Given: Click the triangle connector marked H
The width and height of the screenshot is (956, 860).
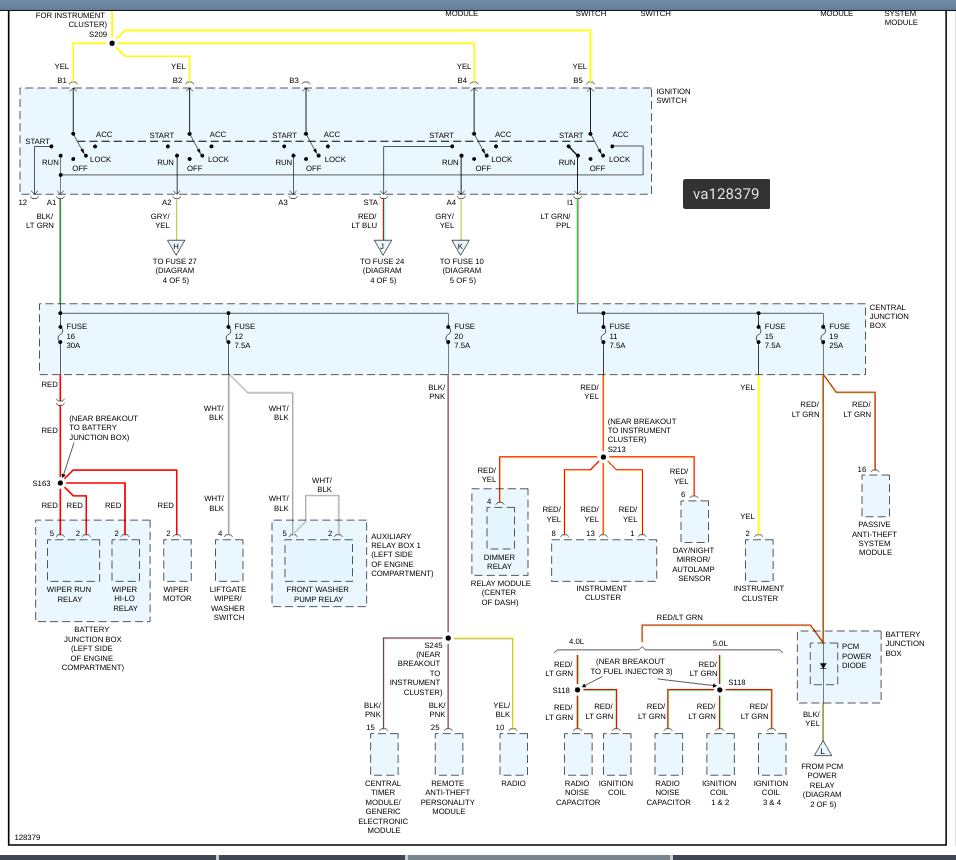Looking at the screenshot, I should coord(176,246).
